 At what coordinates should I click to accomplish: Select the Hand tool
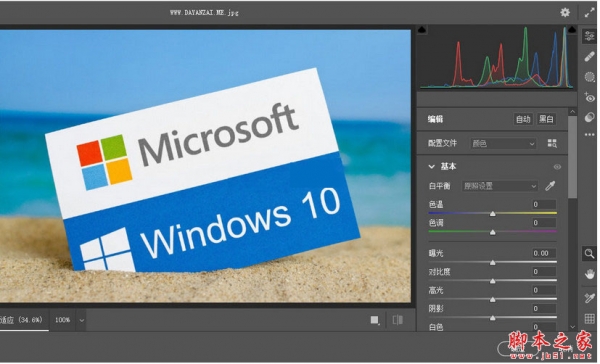pos(589,274)
